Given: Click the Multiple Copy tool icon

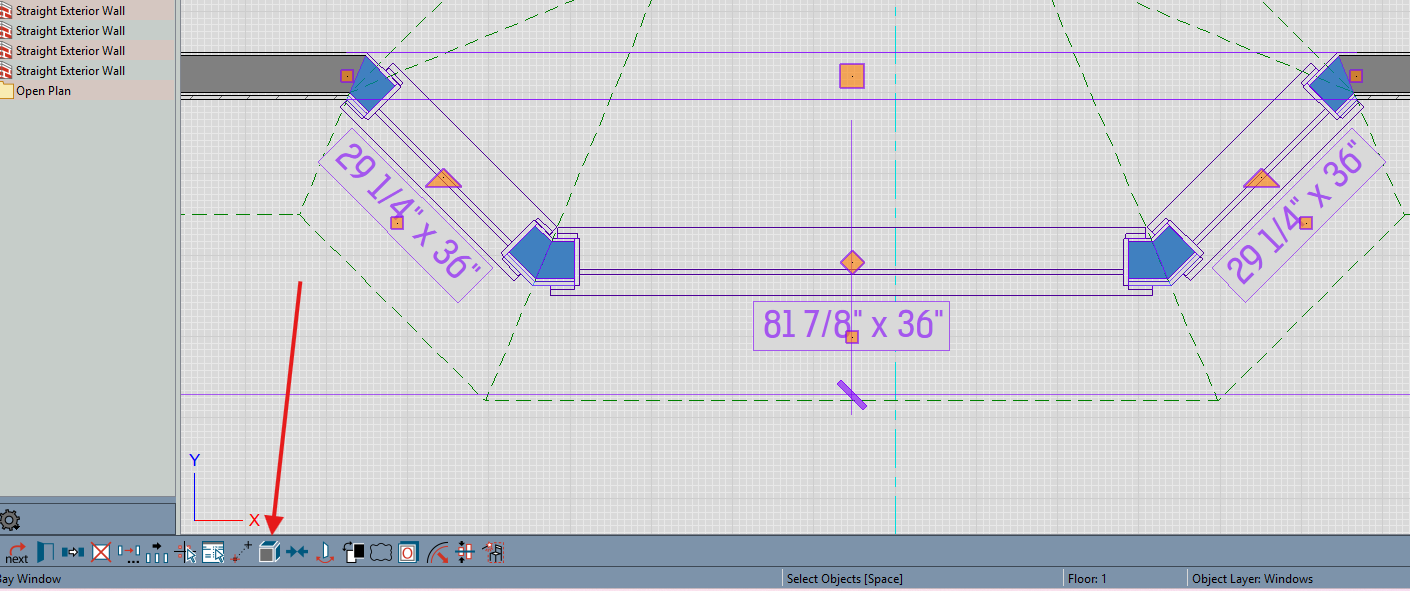Looking at the screenshot, I should tap(129, 552).
